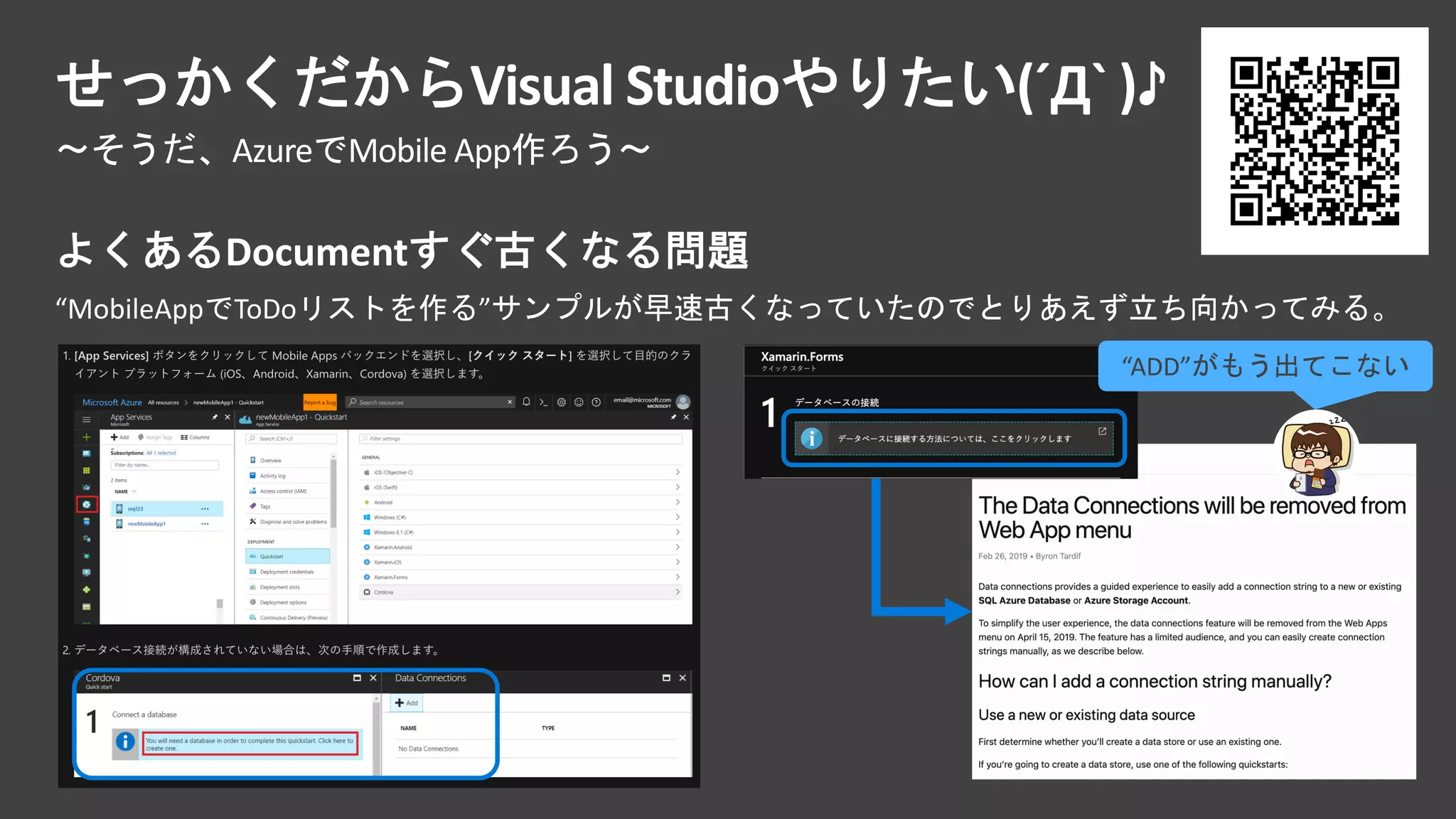The image size is (1456, 819).
Task: Open Deployment options
Action: [288, 602]
